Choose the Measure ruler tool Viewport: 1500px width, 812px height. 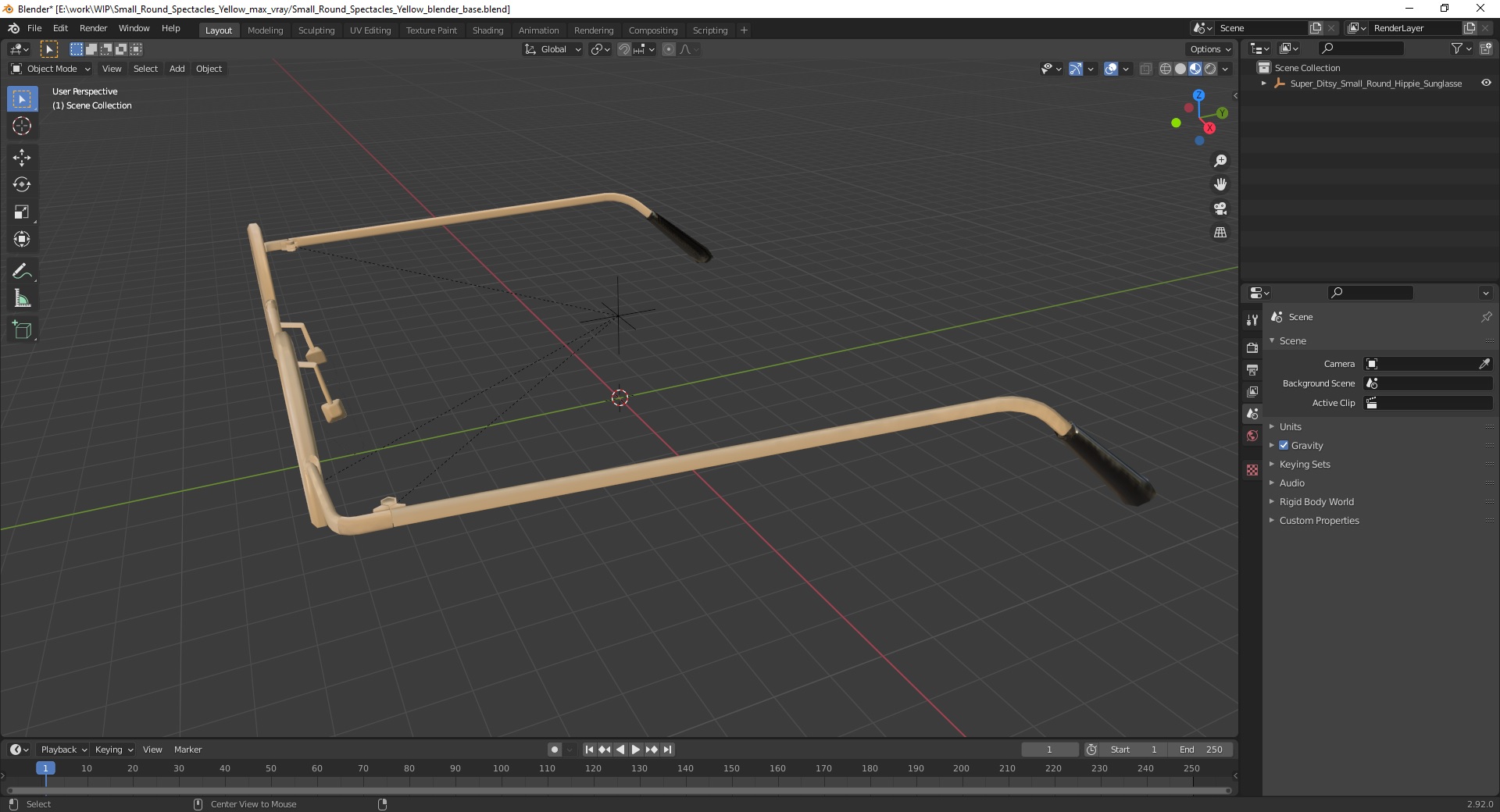coord(22,299)
